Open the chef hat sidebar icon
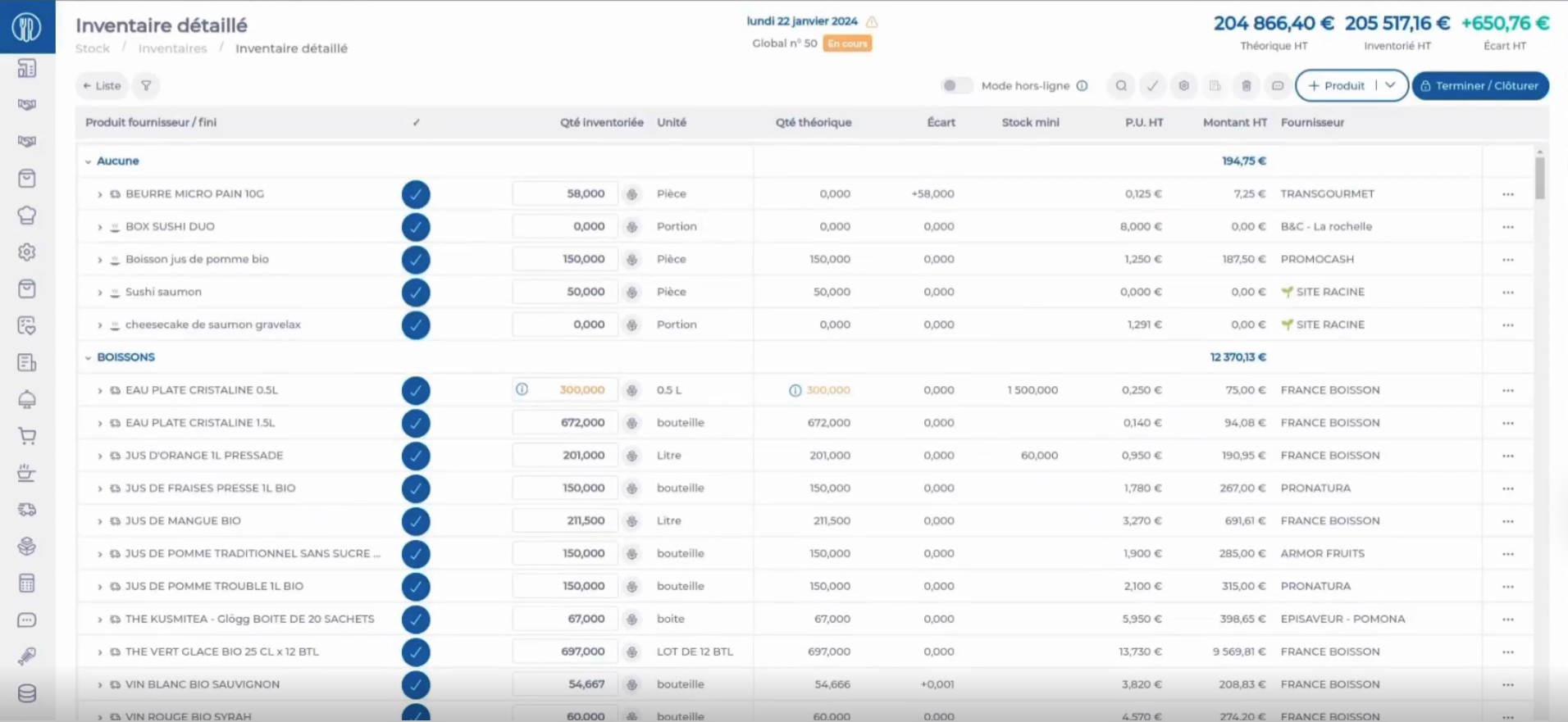The height and width of the screenshot is (722, 1568). click(x=27, y=216)
